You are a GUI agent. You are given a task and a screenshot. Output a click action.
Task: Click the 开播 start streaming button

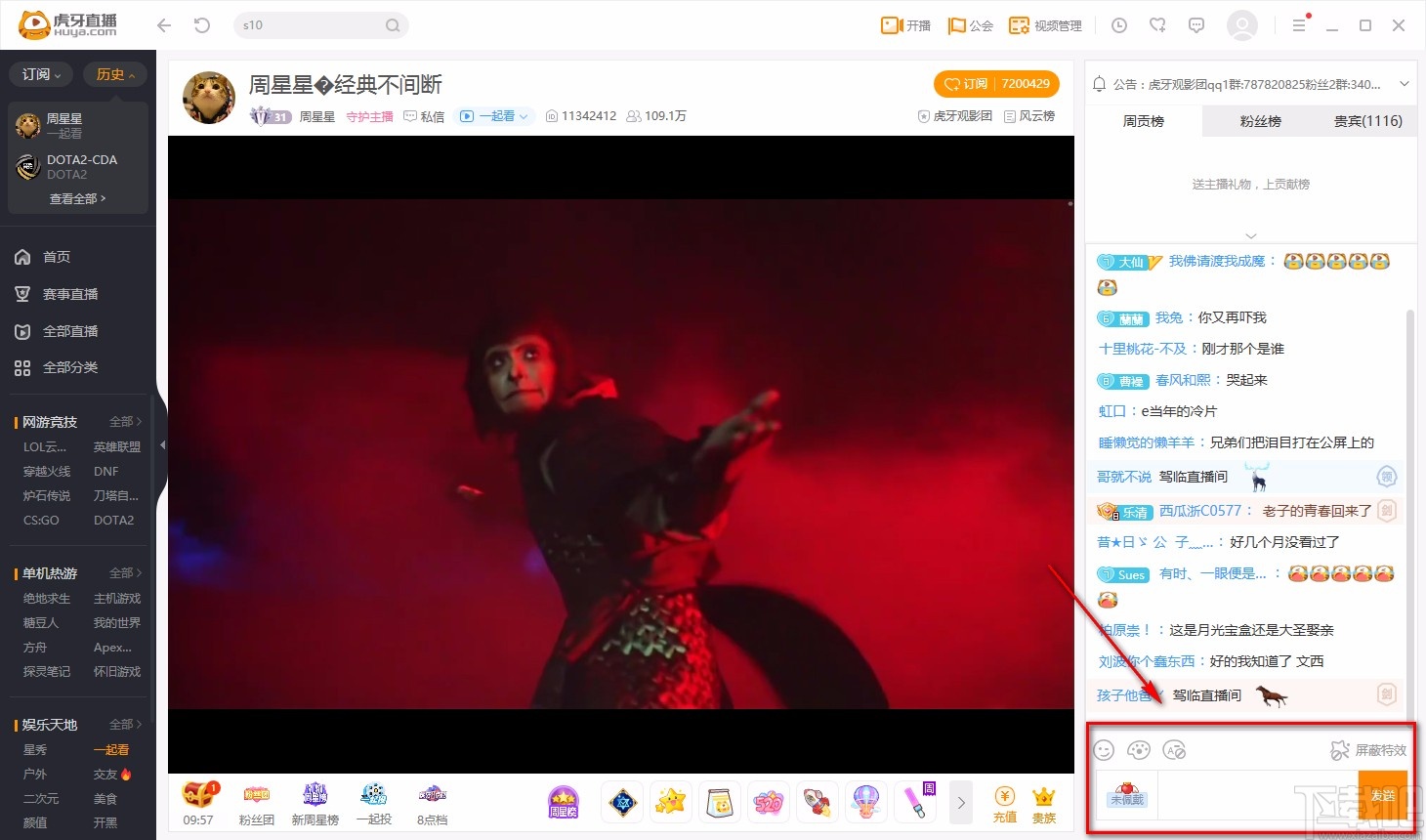click(905, 25)
